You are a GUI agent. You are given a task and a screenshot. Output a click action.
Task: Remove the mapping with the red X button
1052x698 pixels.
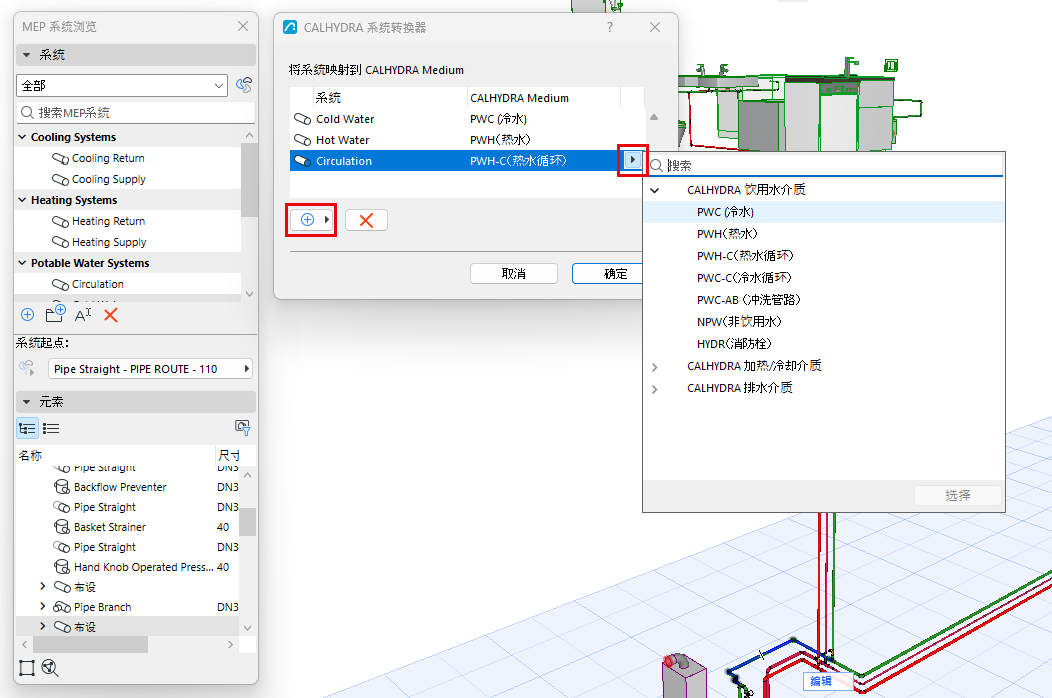point(366,220)
